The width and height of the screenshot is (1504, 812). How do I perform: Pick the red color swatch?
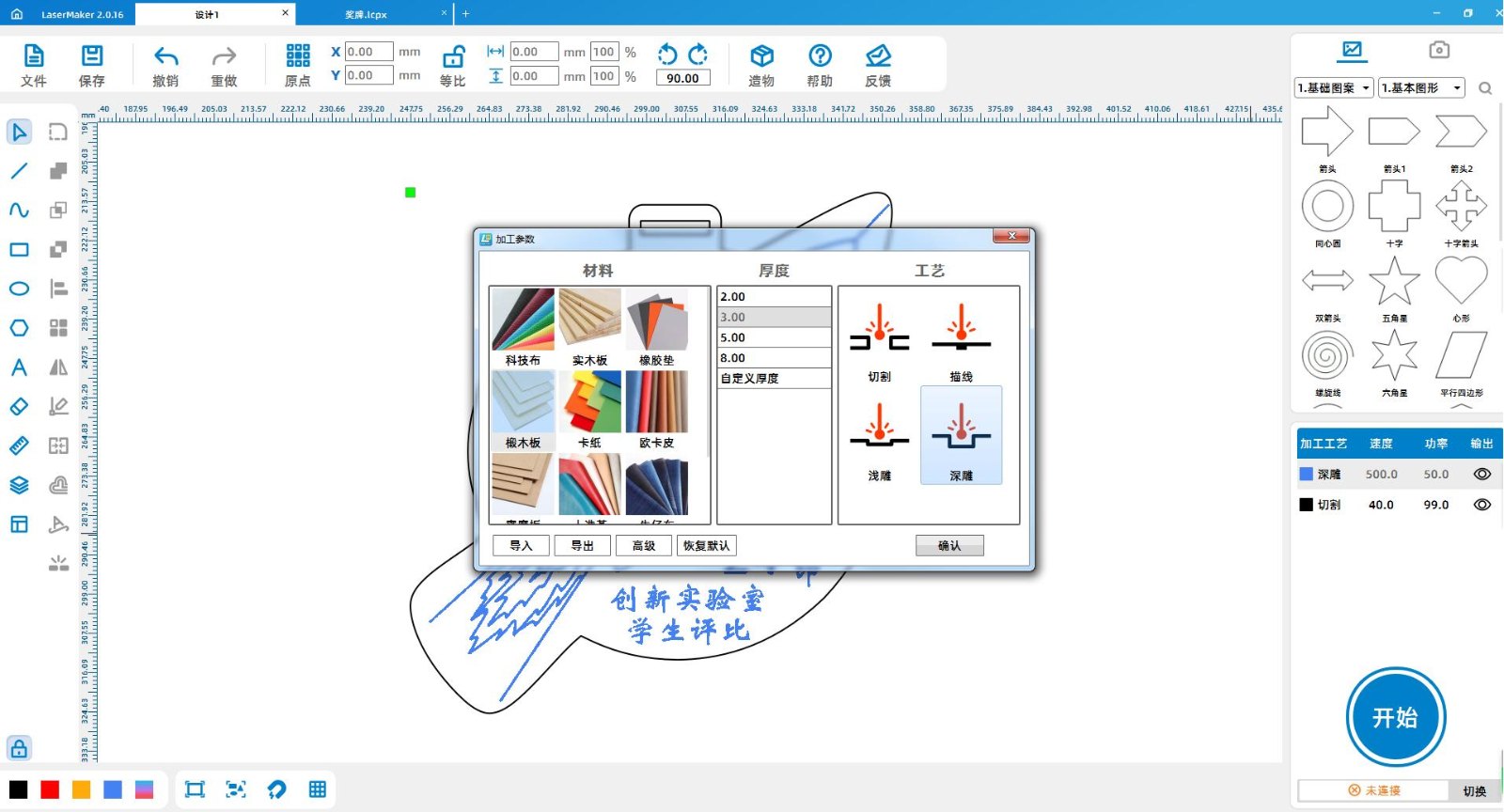coord(50,789)
